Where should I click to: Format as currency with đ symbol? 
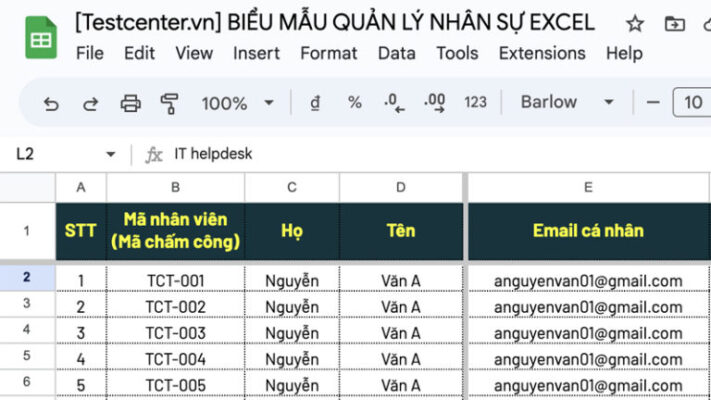coord(315,102)
